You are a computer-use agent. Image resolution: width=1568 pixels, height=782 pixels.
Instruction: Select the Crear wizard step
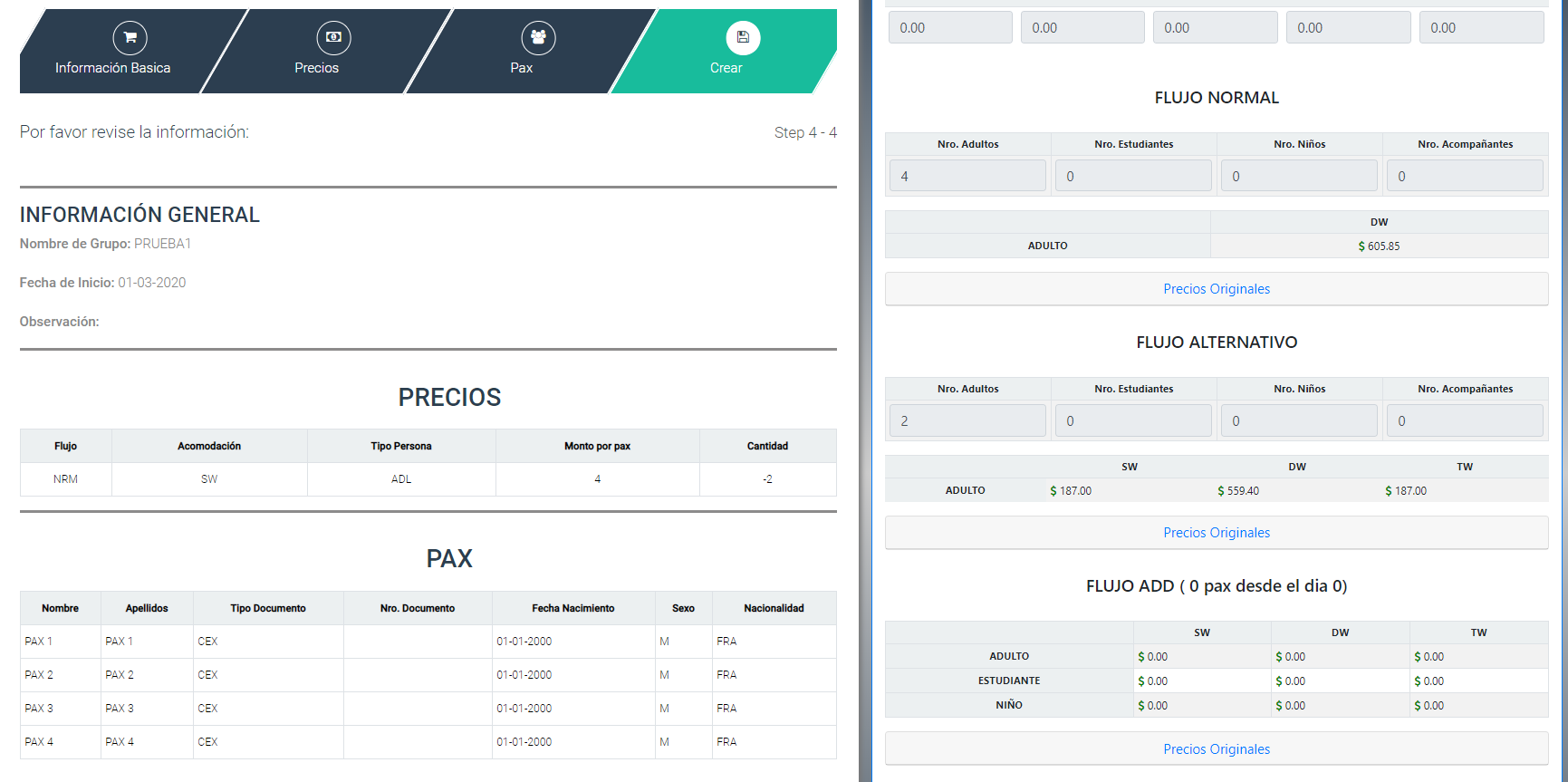(x=726, y=68)
